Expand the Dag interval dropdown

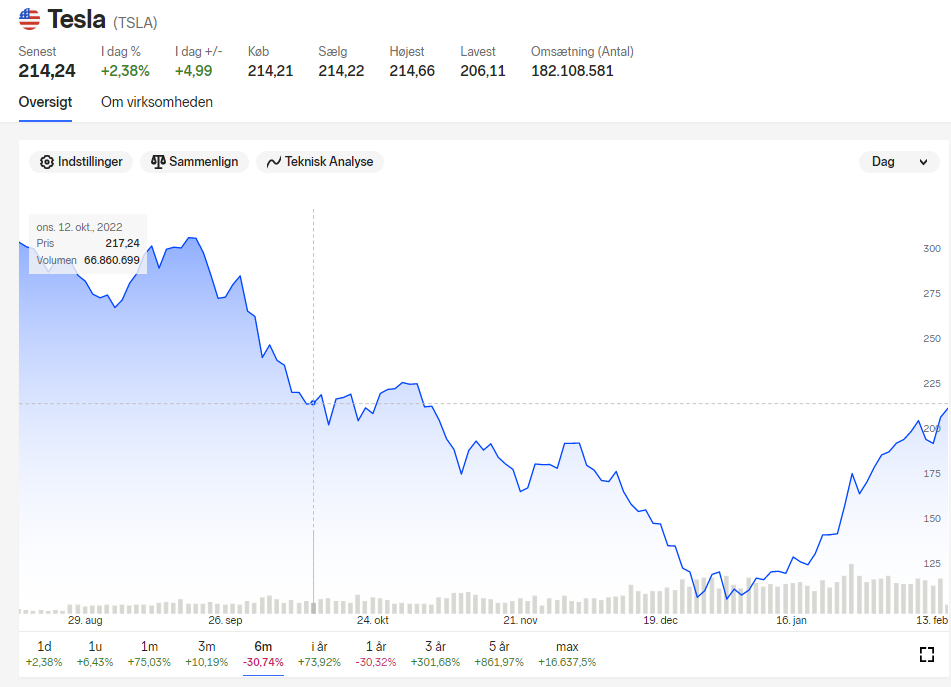point(899,162)
